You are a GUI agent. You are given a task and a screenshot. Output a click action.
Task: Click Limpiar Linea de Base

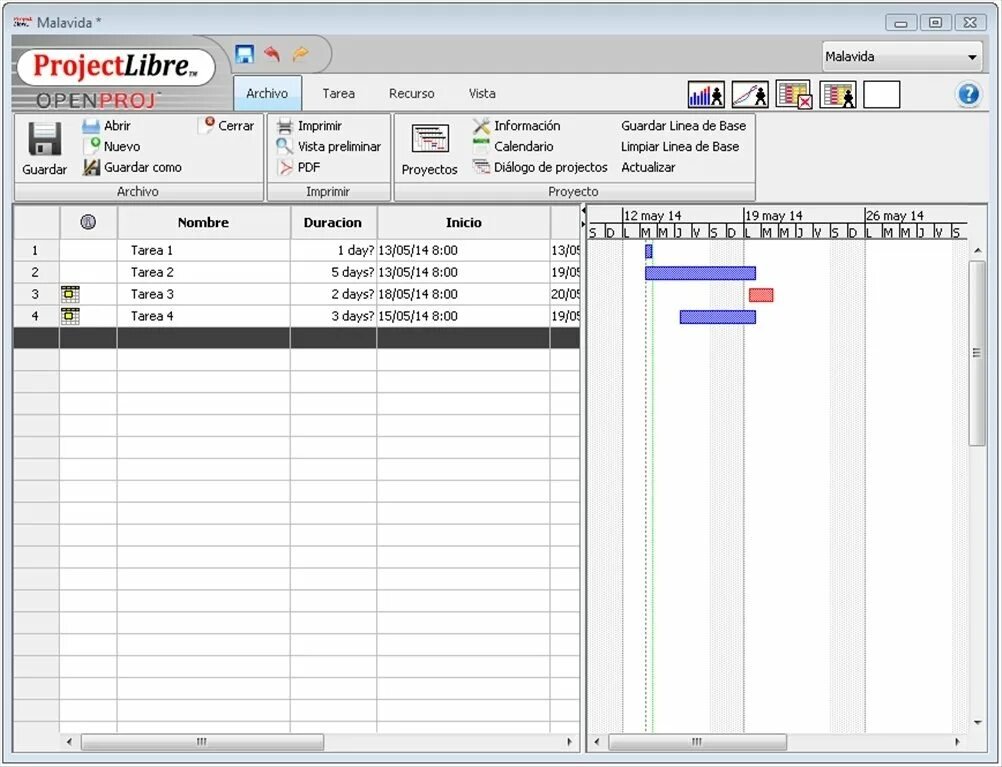pyautogui.click(x=680, y=146)
